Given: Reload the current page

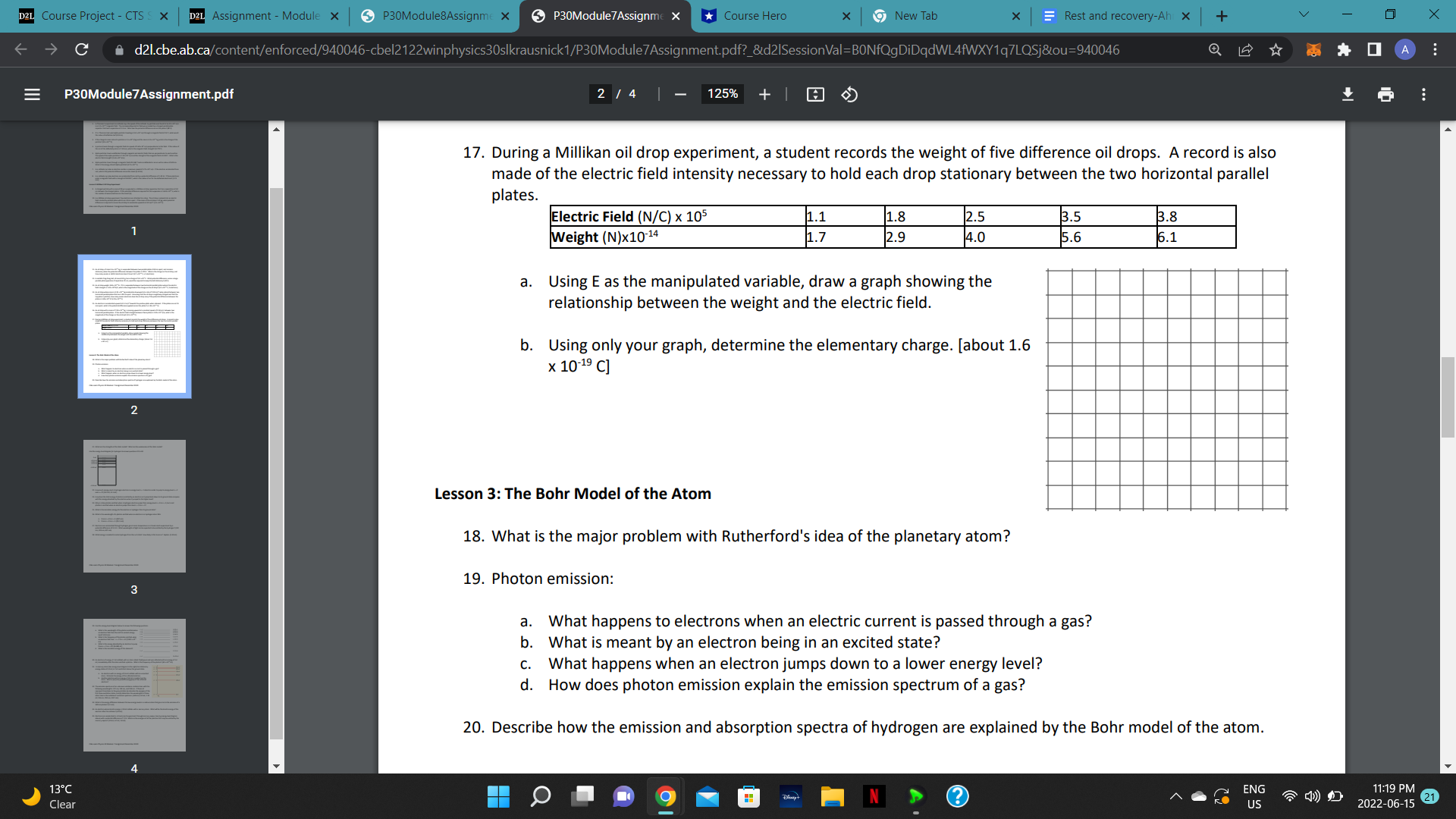Looking at the screenshot, I should click(82, 49).
